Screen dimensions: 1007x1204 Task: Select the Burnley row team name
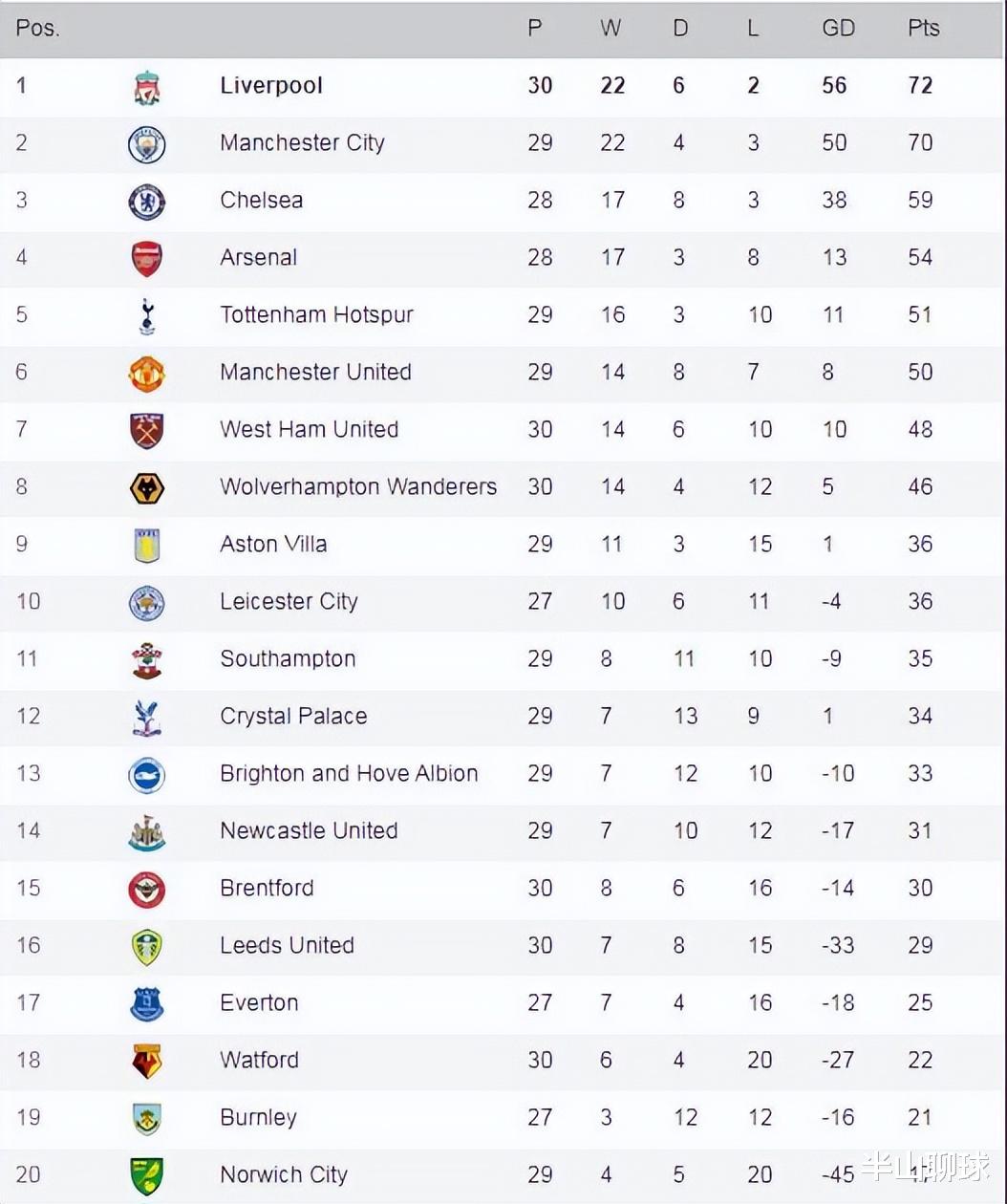[258, 1117]
